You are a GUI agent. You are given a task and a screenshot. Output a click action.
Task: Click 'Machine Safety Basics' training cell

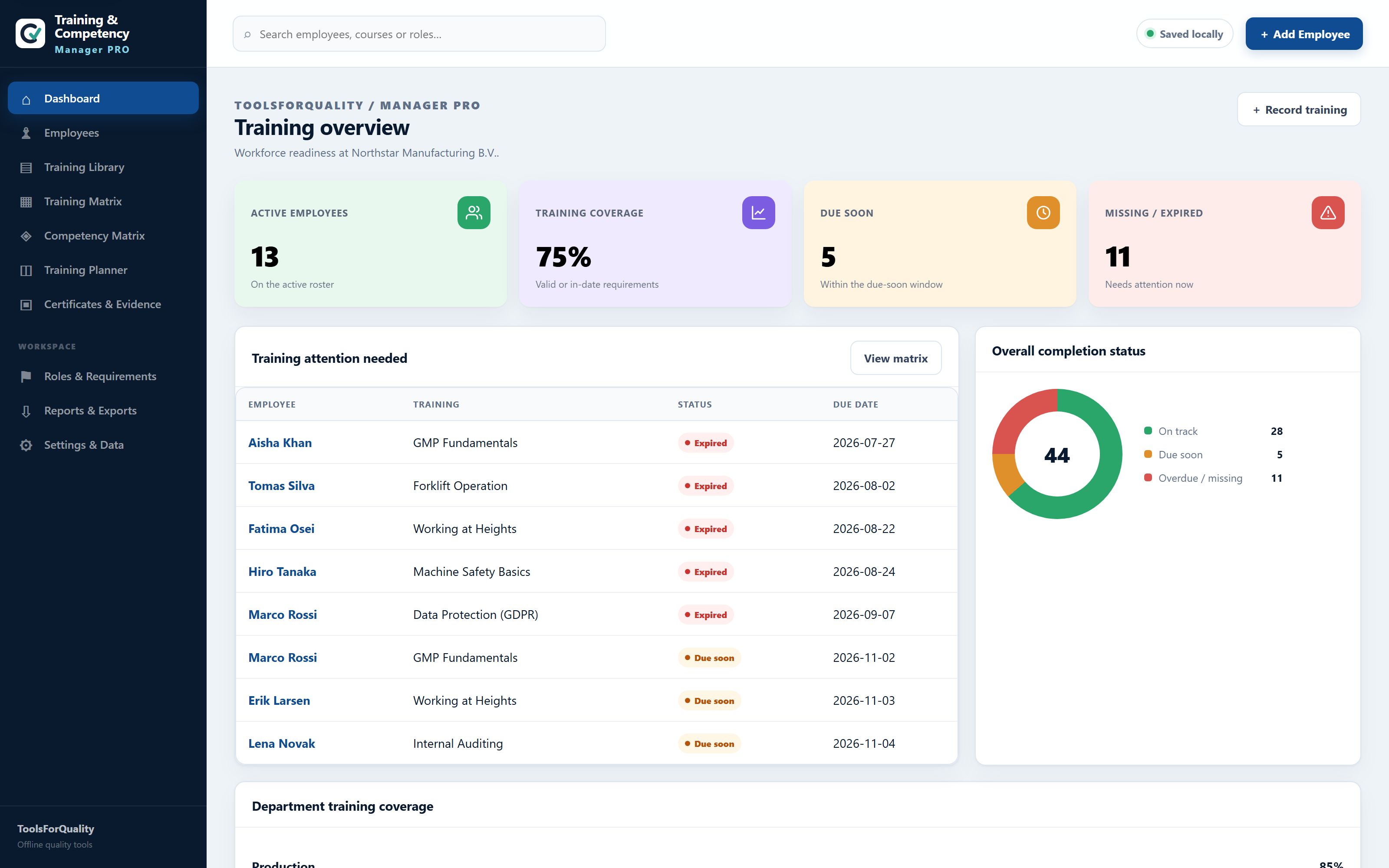tap(471, 572)
